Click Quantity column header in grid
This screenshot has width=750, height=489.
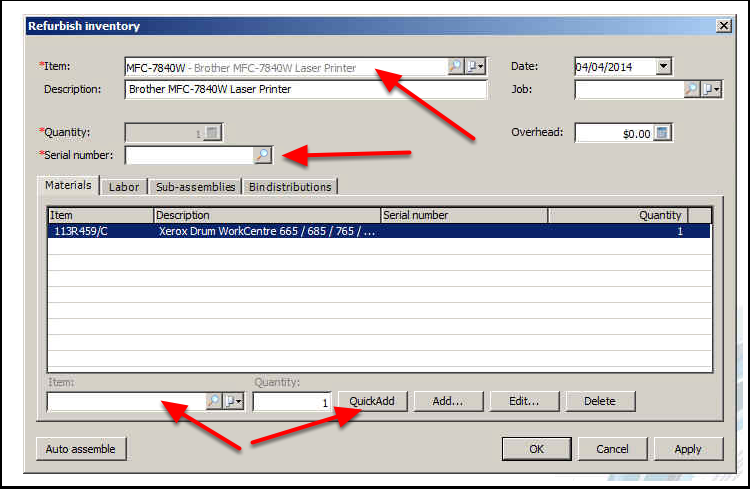tap(618, 215)
